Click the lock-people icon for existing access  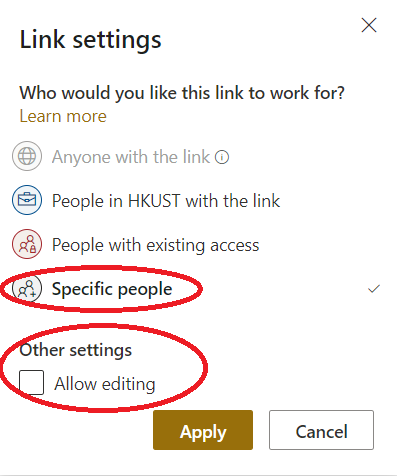click(27, 244)
